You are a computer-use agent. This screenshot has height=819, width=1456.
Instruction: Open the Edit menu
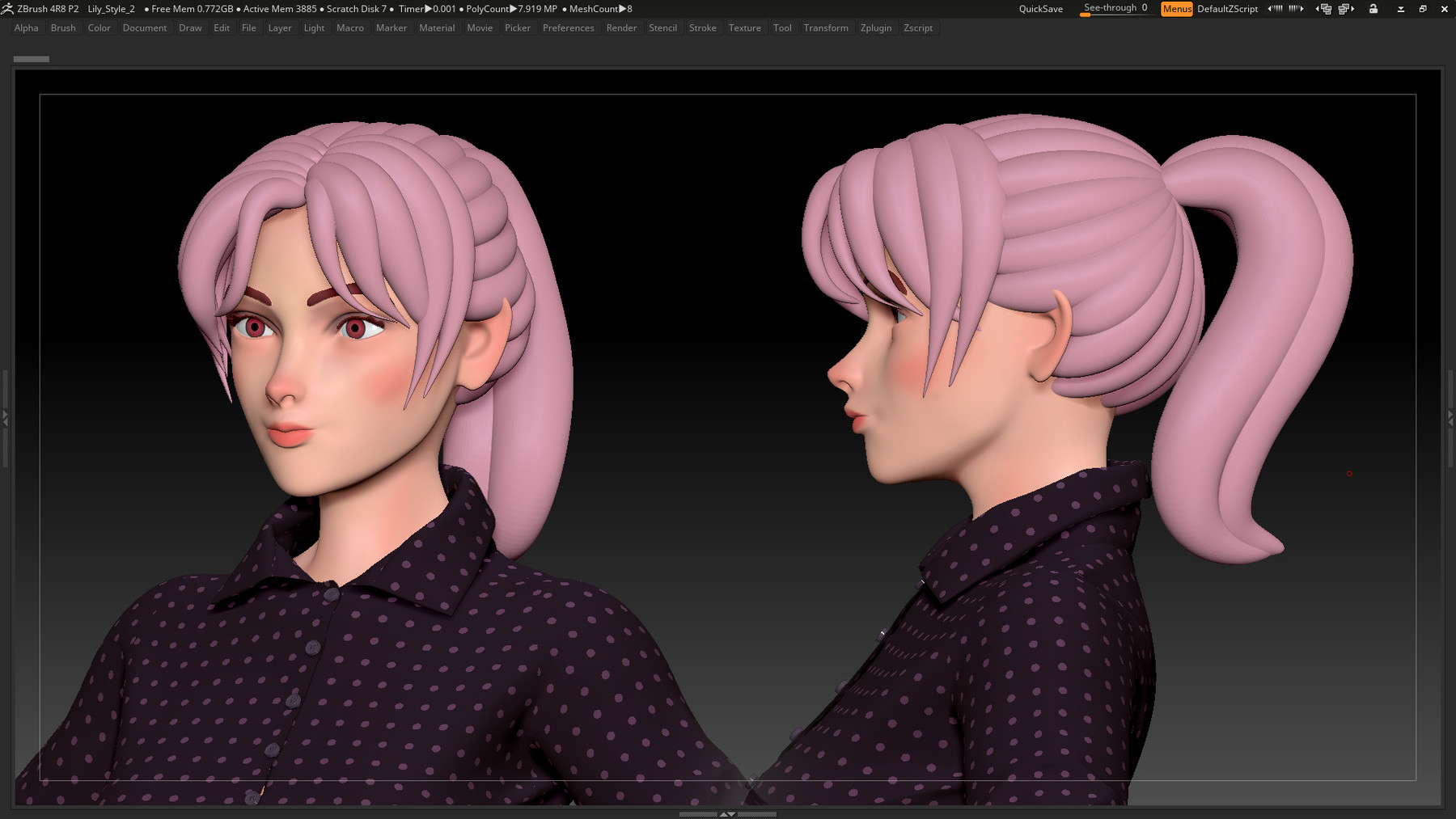point(222,28)
